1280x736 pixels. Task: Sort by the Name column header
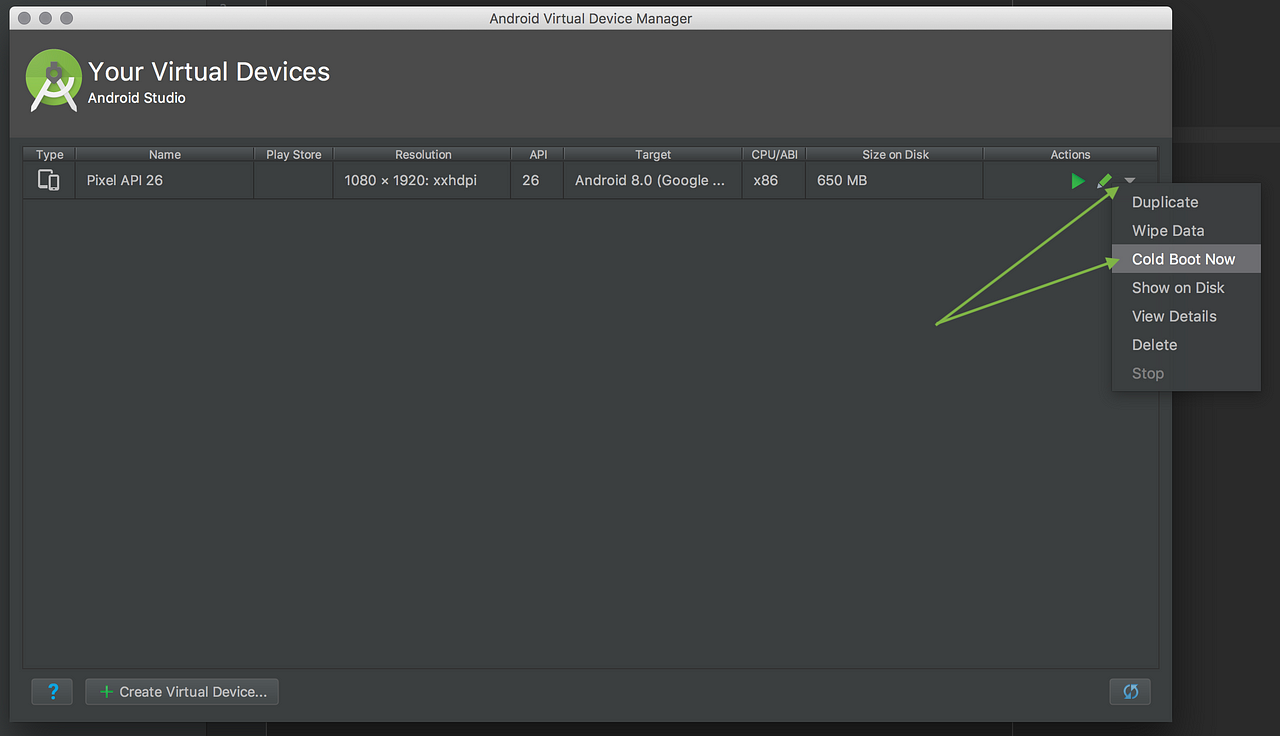pos(165,154)
